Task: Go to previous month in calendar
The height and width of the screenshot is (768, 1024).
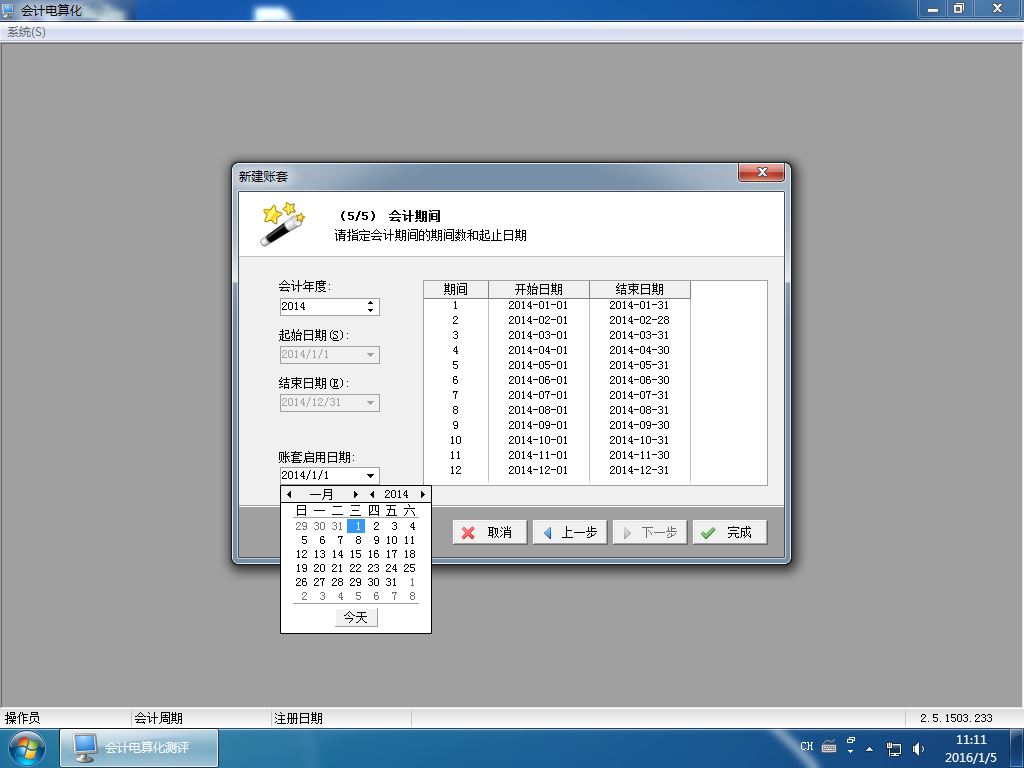Action: [289, 494]
